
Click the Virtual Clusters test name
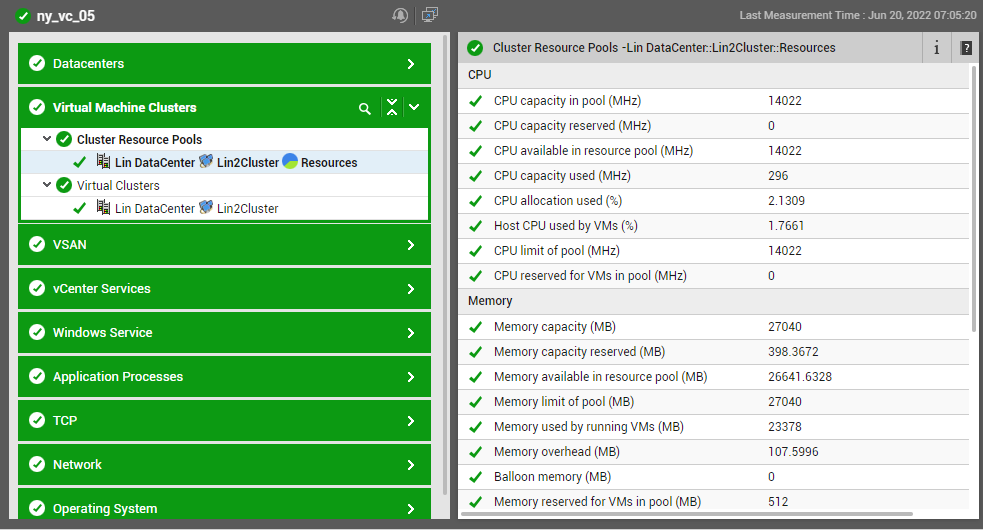(x=118, y=186)
